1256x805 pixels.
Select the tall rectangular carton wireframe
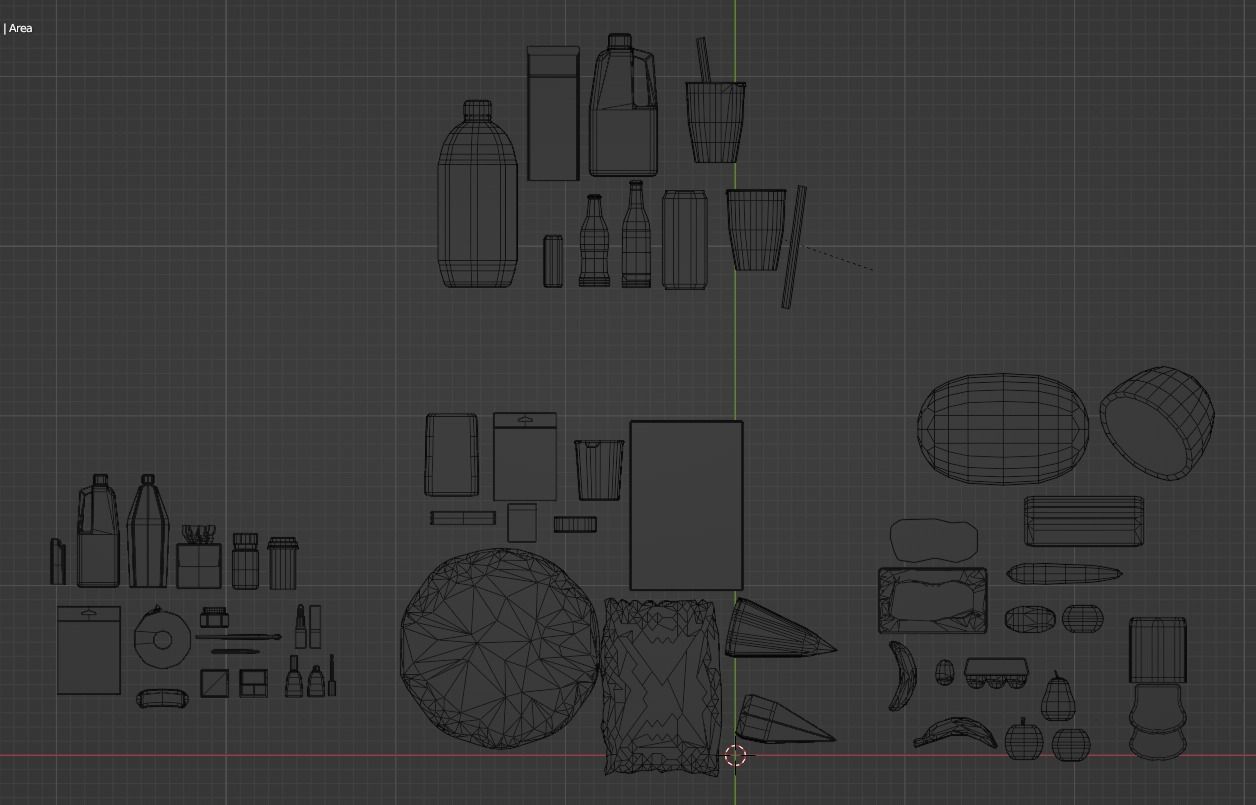coord(553,113)
